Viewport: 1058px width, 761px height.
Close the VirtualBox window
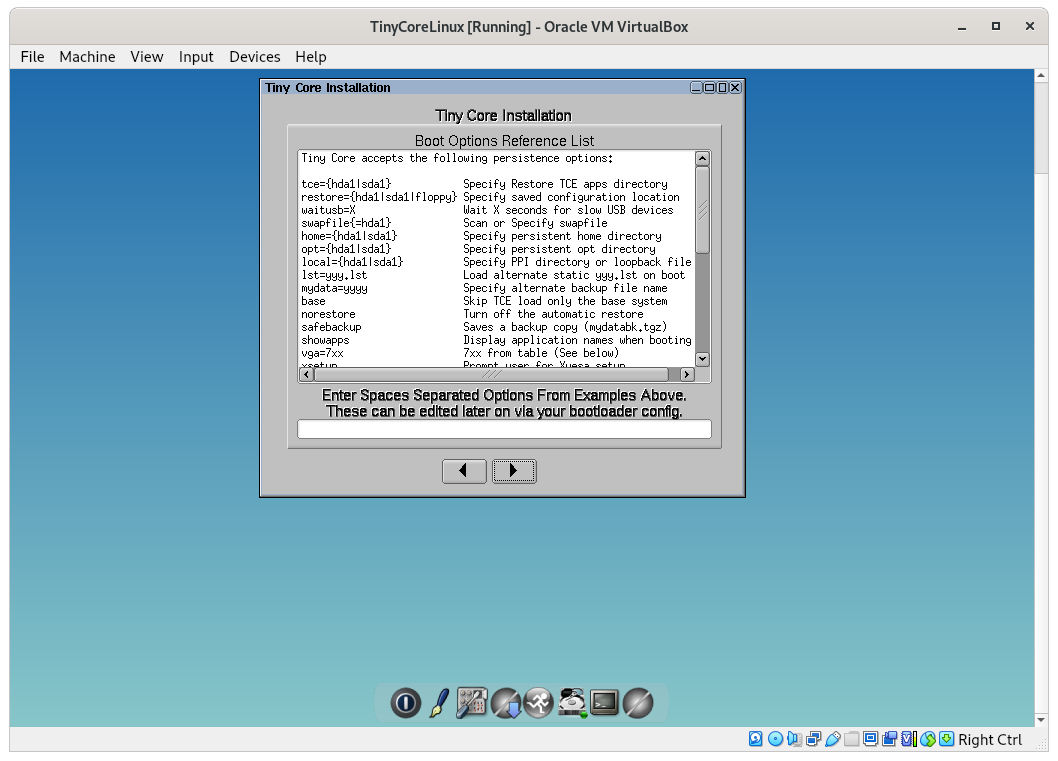coord(1030,26)
